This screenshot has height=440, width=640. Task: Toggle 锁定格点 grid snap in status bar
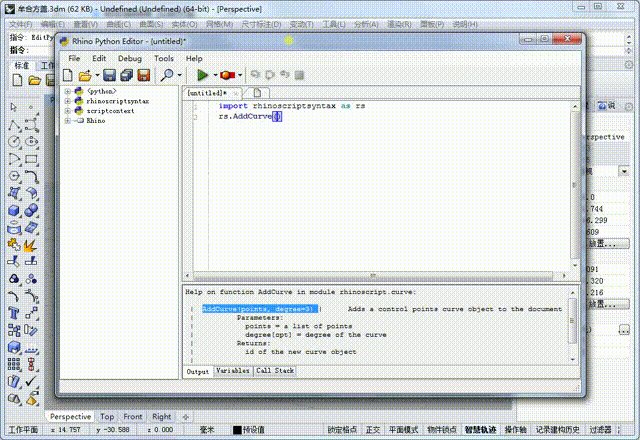click(342, 429)
